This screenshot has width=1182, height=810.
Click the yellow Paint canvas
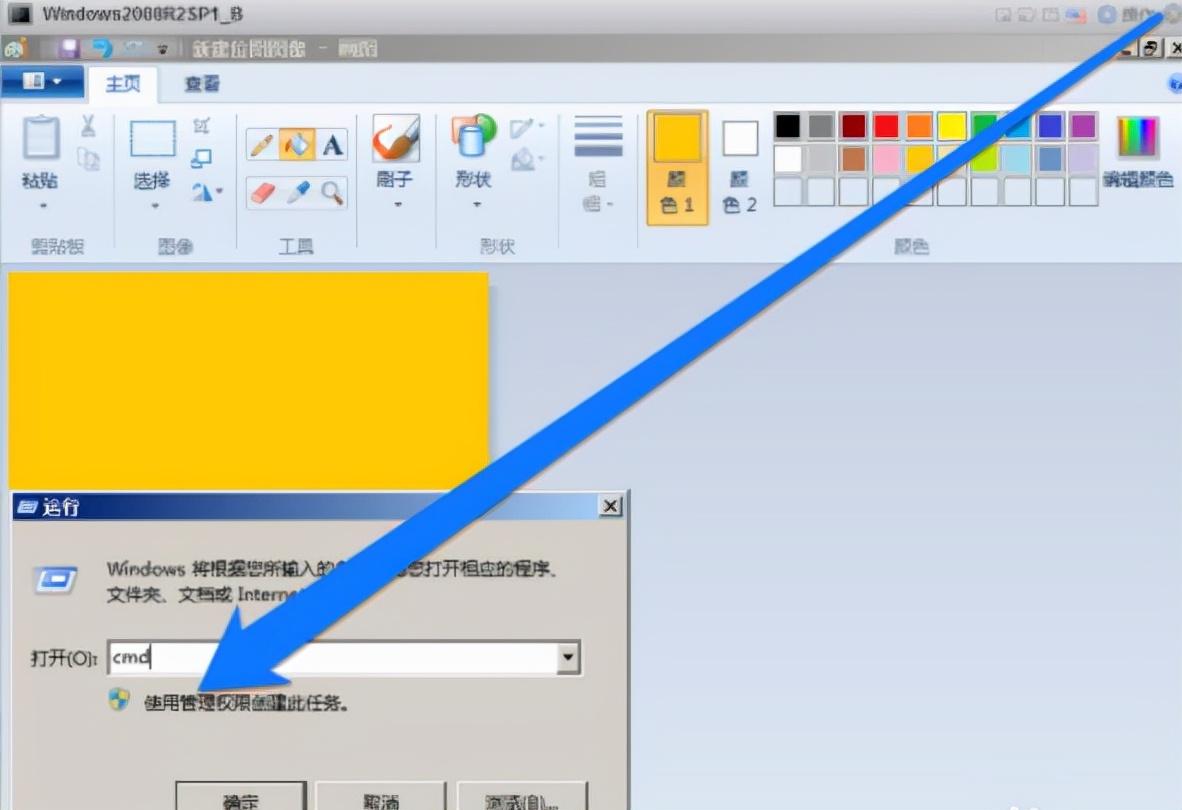point(248,381)
